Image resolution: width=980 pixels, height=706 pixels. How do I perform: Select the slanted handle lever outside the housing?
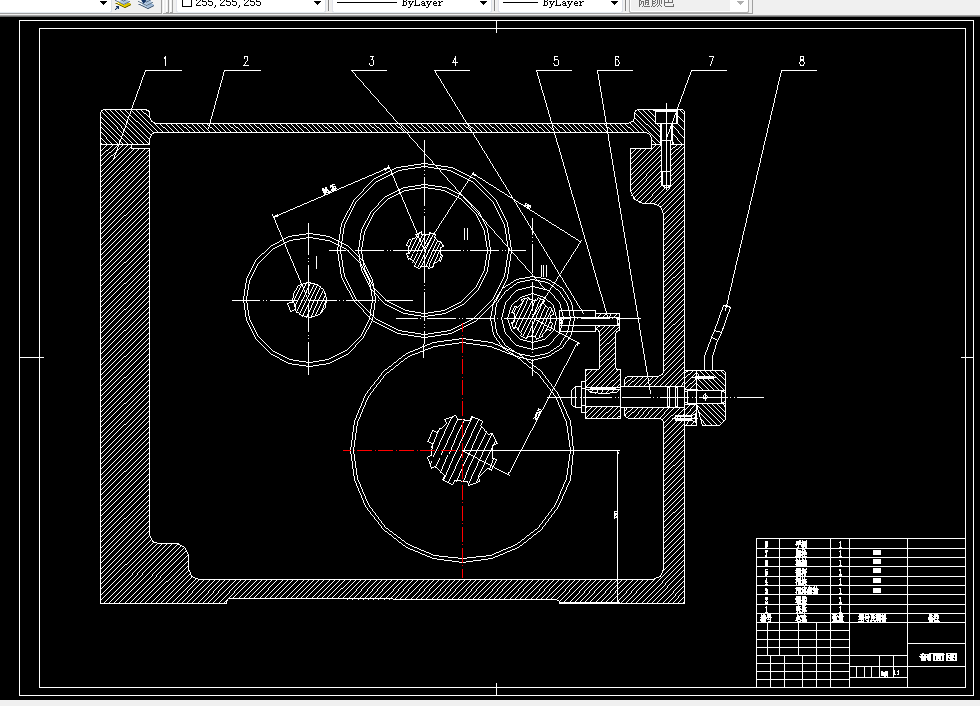pos(716,337)
